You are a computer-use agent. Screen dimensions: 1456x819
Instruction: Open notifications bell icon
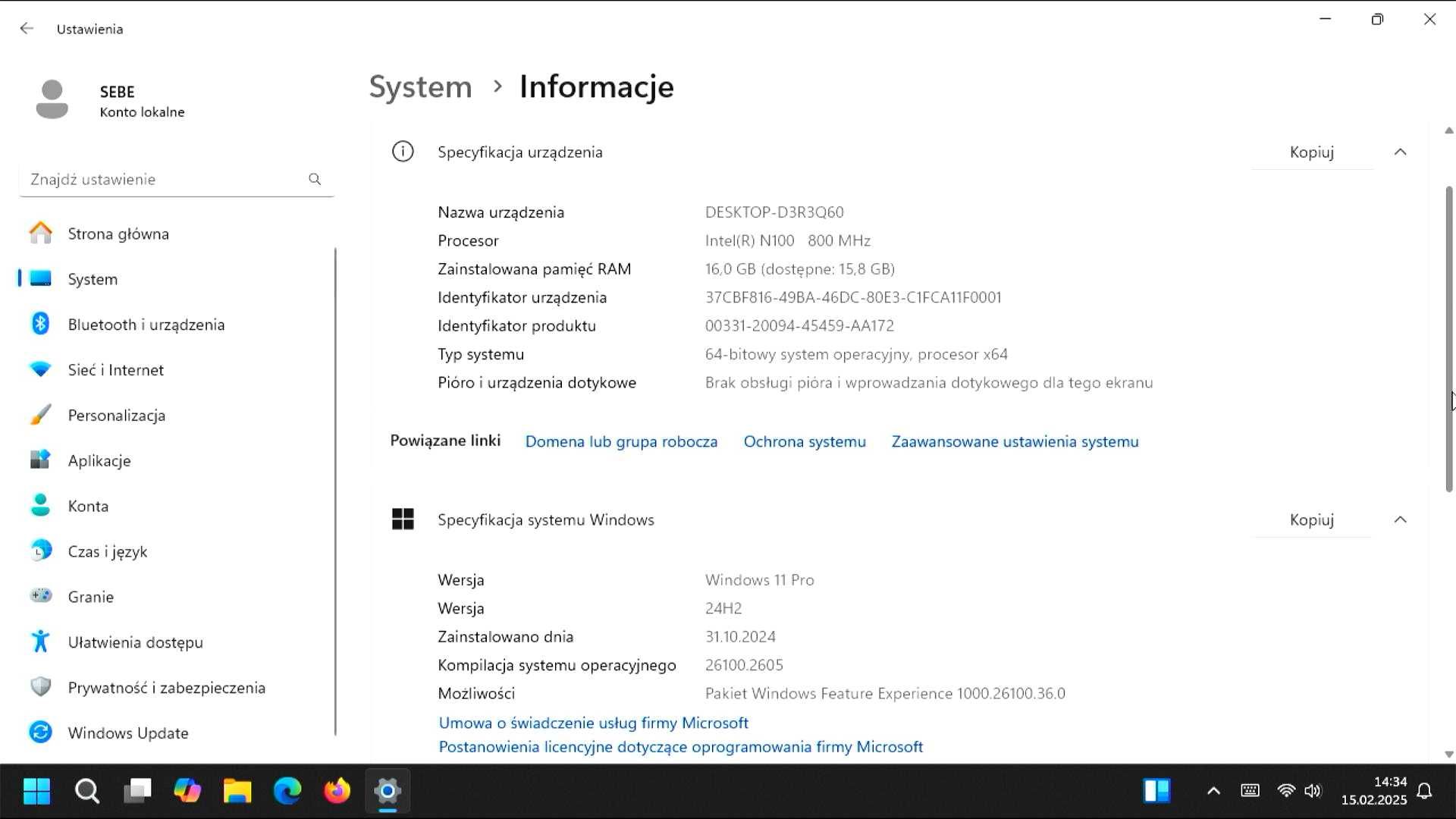1425,791
